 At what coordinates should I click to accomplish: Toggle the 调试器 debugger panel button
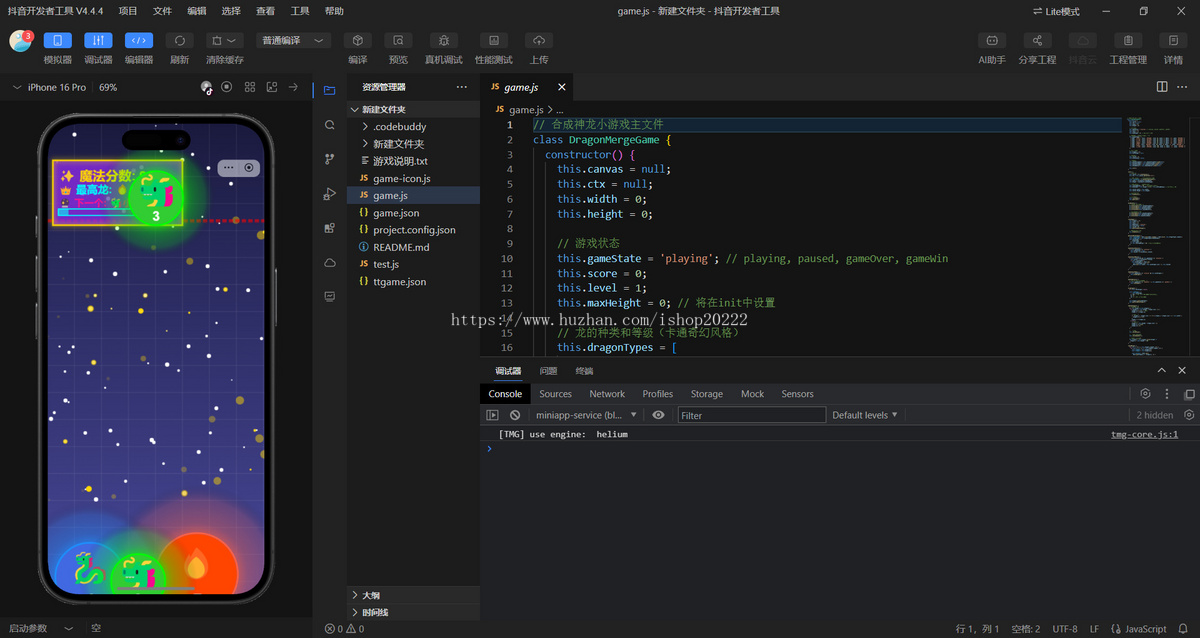98,41
